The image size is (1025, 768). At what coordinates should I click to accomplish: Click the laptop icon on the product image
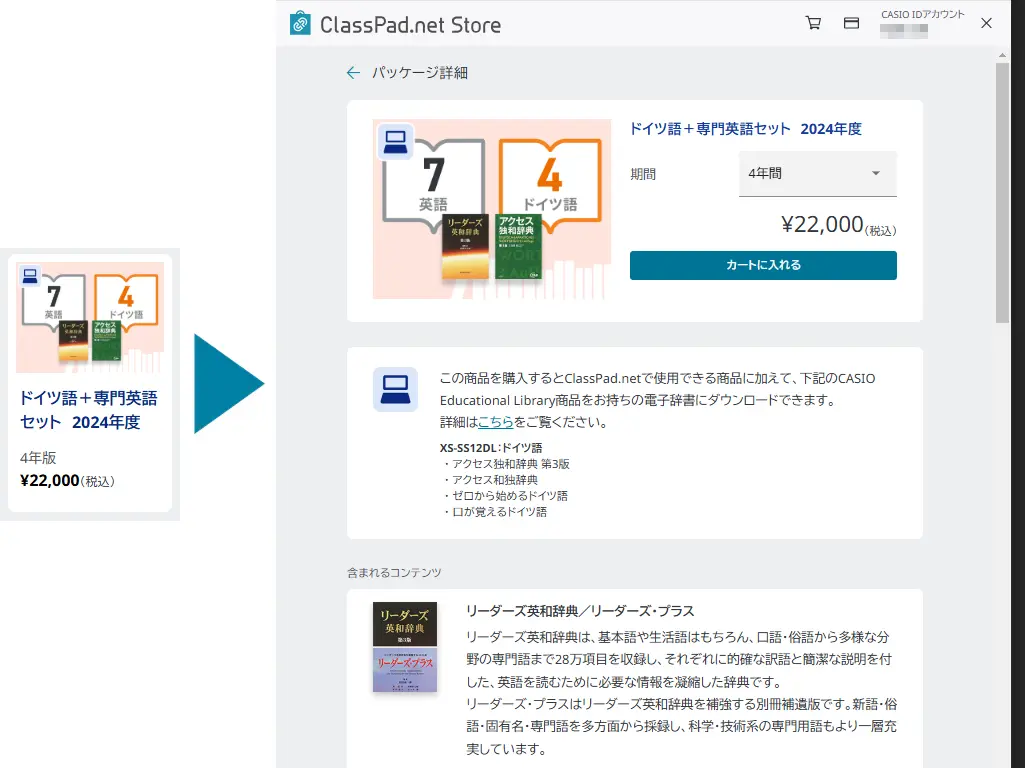tap(396, 141)
